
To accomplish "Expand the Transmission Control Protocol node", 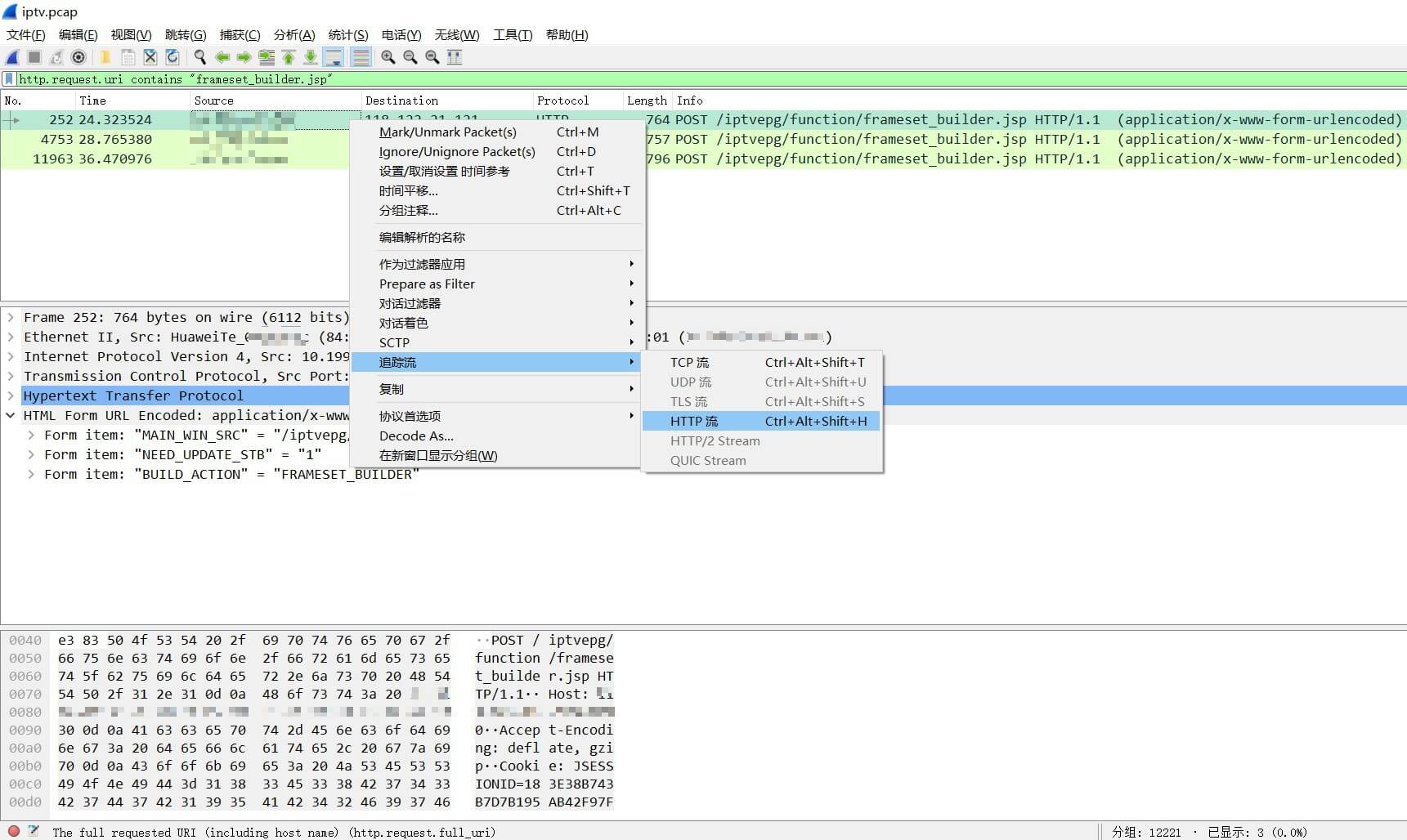I will click(11, 376).
